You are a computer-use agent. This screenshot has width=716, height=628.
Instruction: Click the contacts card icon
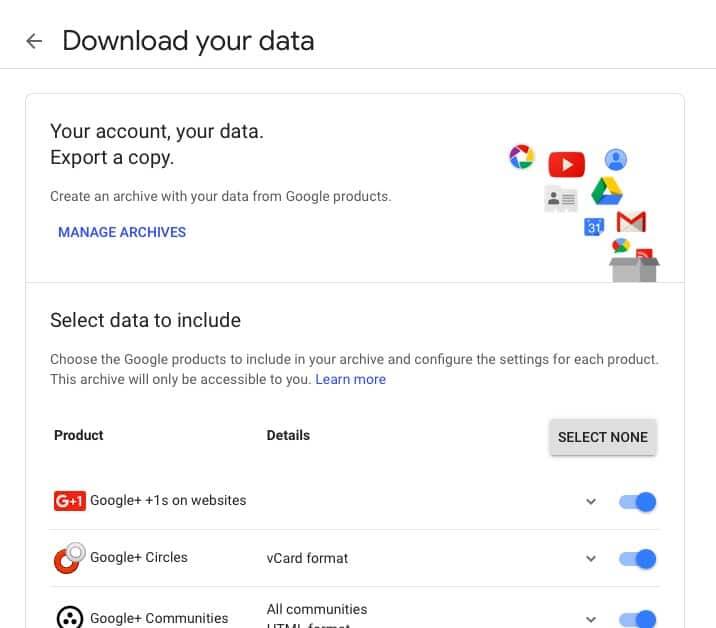(x=561, y=199)
